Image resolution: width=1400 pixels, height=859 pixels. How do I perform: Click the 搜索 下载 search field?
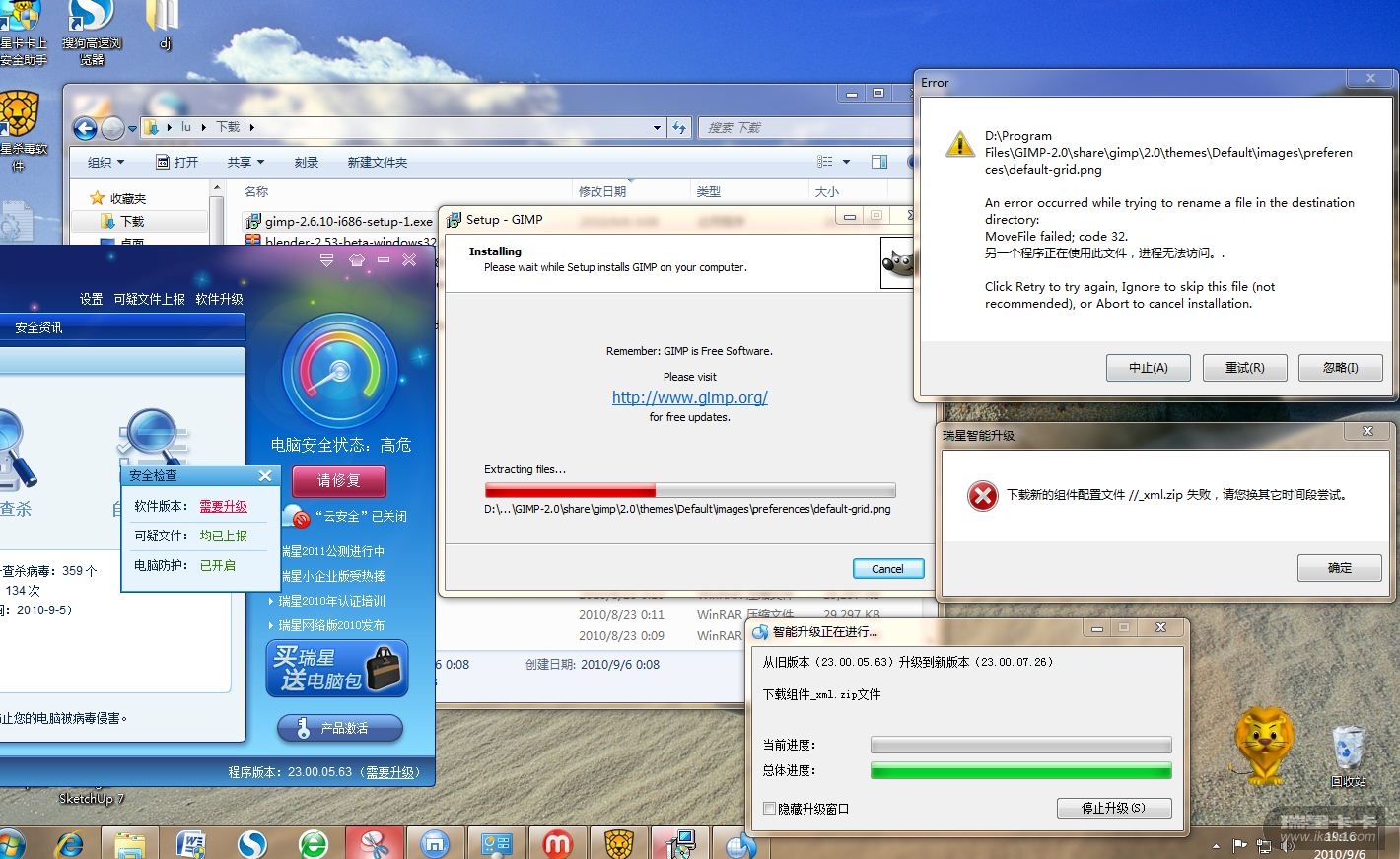point(806,127)
